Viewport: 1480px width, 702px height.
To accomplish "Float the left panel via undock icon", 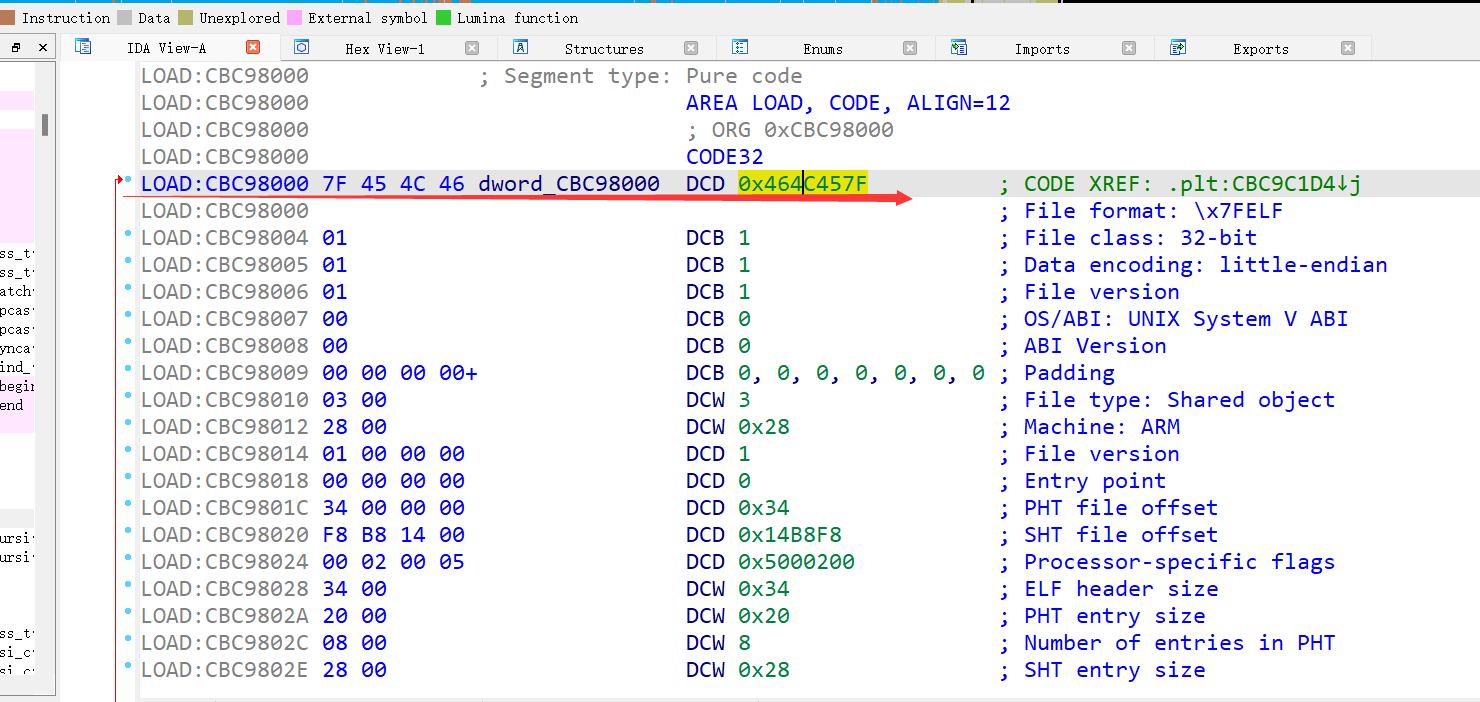I will click(17, 48).
